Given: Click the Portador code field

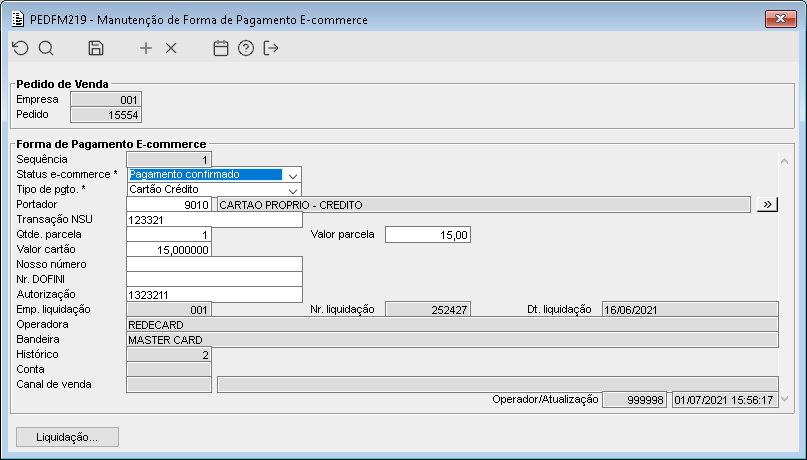Looking at the screenshot, I should point(169,205).
